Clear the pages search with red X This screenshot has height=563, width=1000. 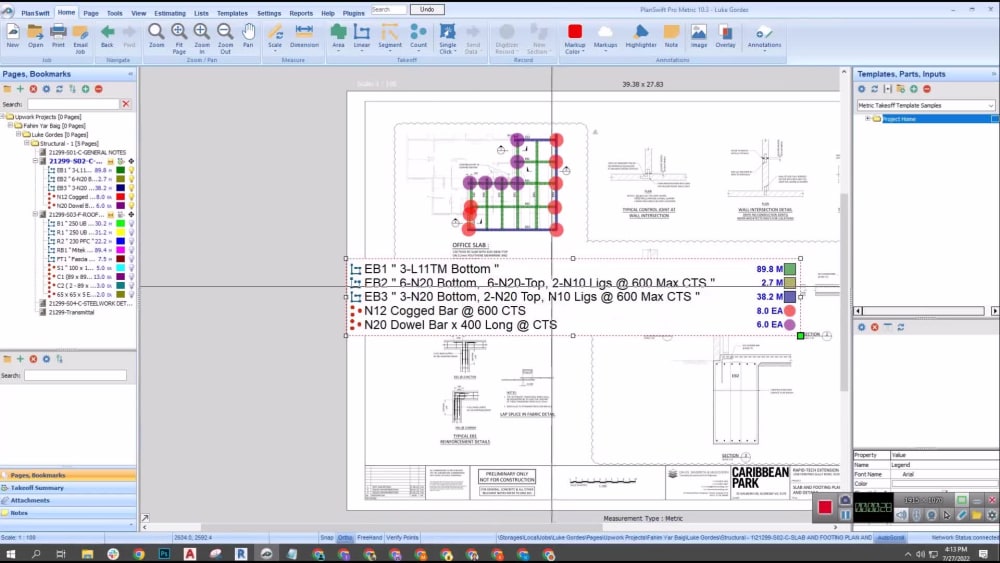click(126, 104)
